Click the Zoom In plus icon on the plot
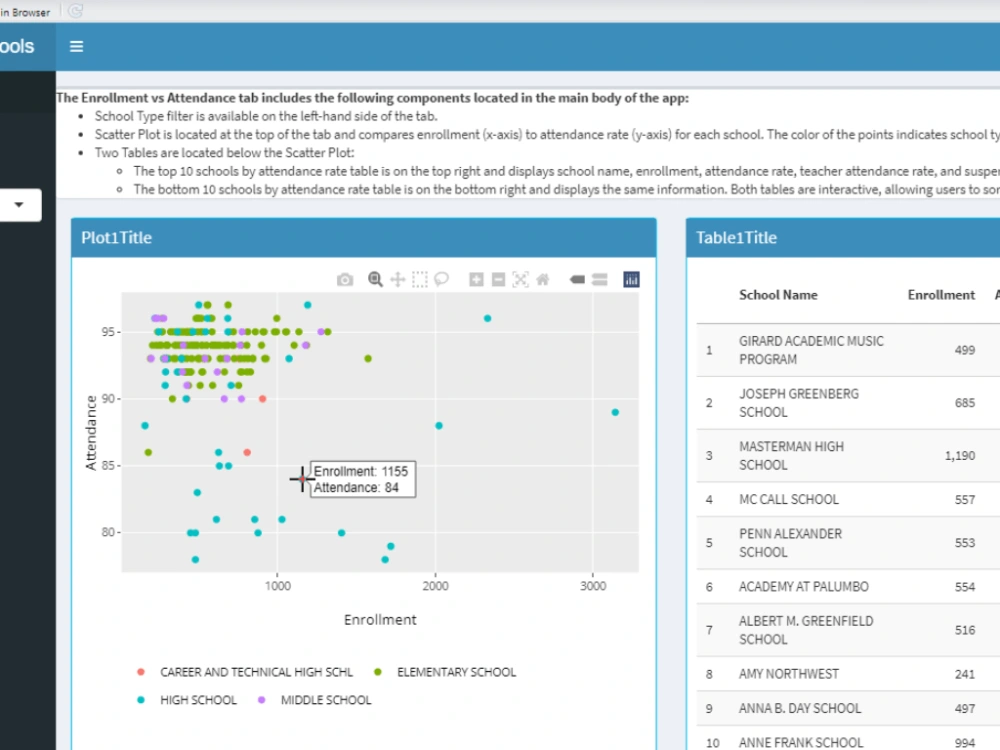Viewport: 1000px width, 750px height. click(x=476, y=279)
